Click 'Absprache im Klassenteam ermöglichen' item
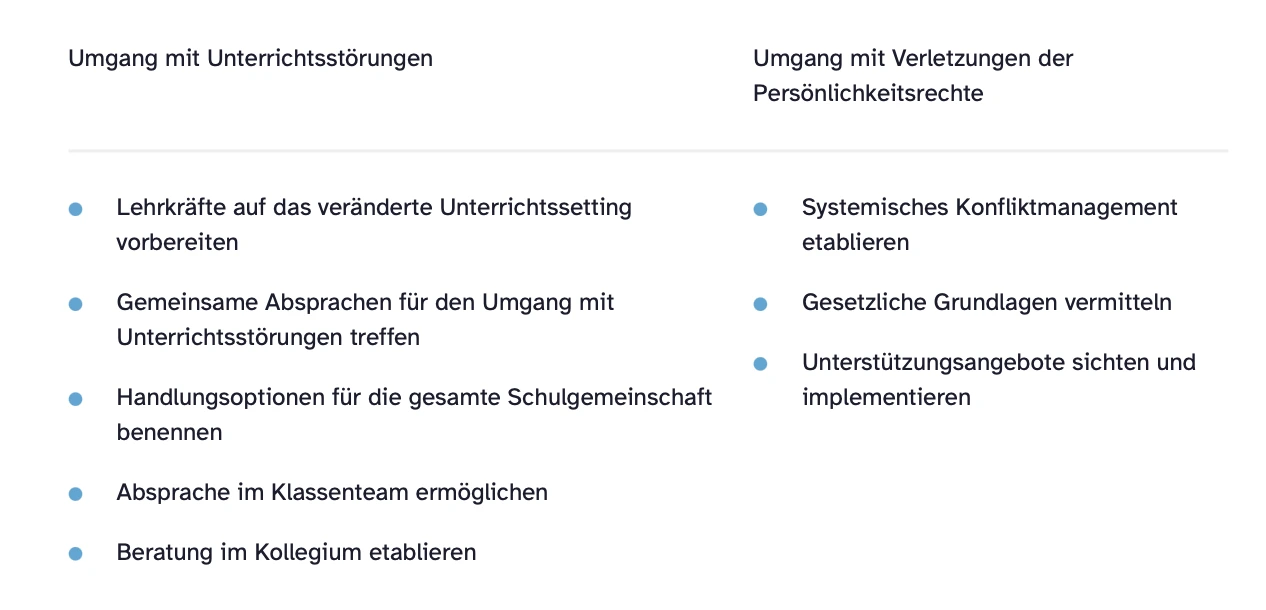Image resolution: width=1266 pixels, height=610 pixels. (332, 492)
